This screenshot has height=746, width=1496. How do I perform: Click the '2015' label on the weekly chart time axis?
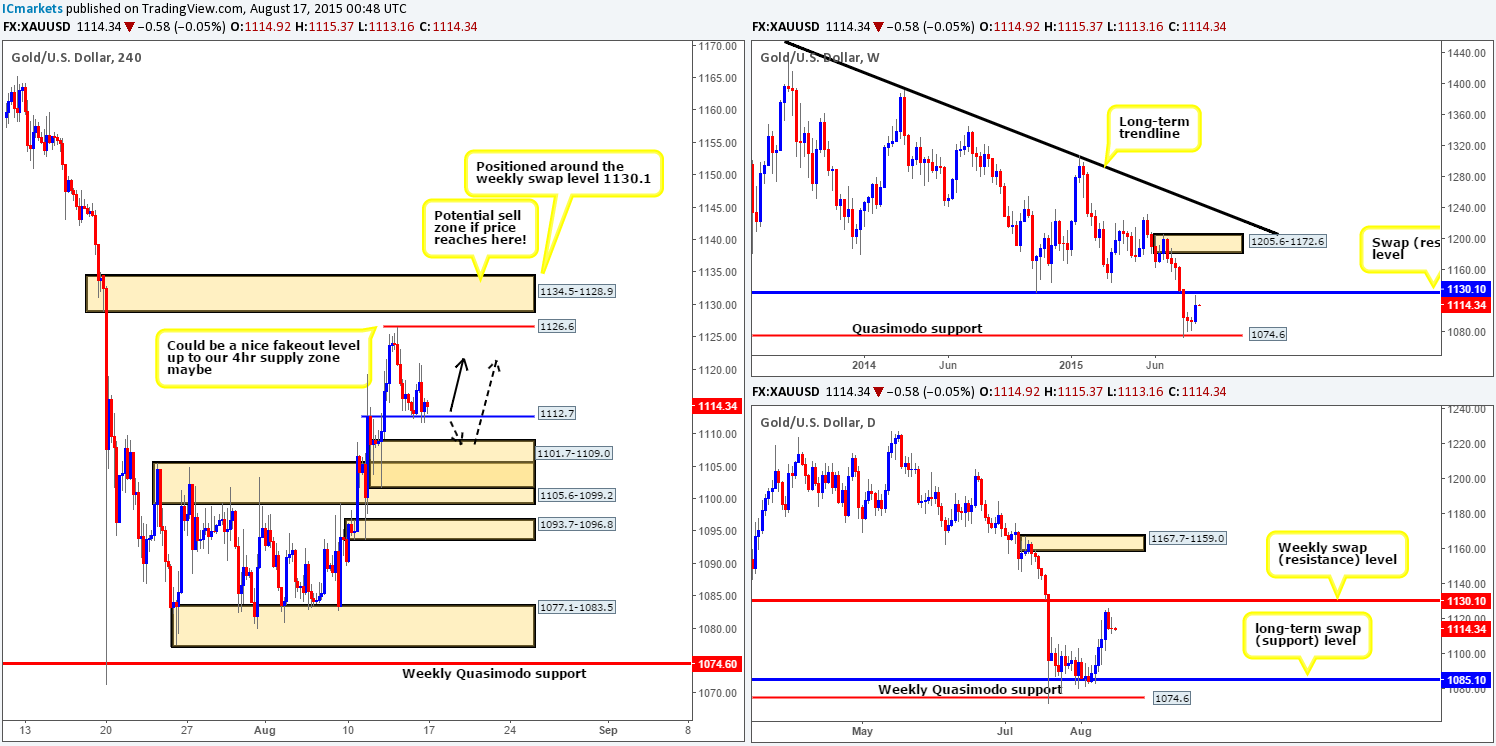click(1071, 365)
